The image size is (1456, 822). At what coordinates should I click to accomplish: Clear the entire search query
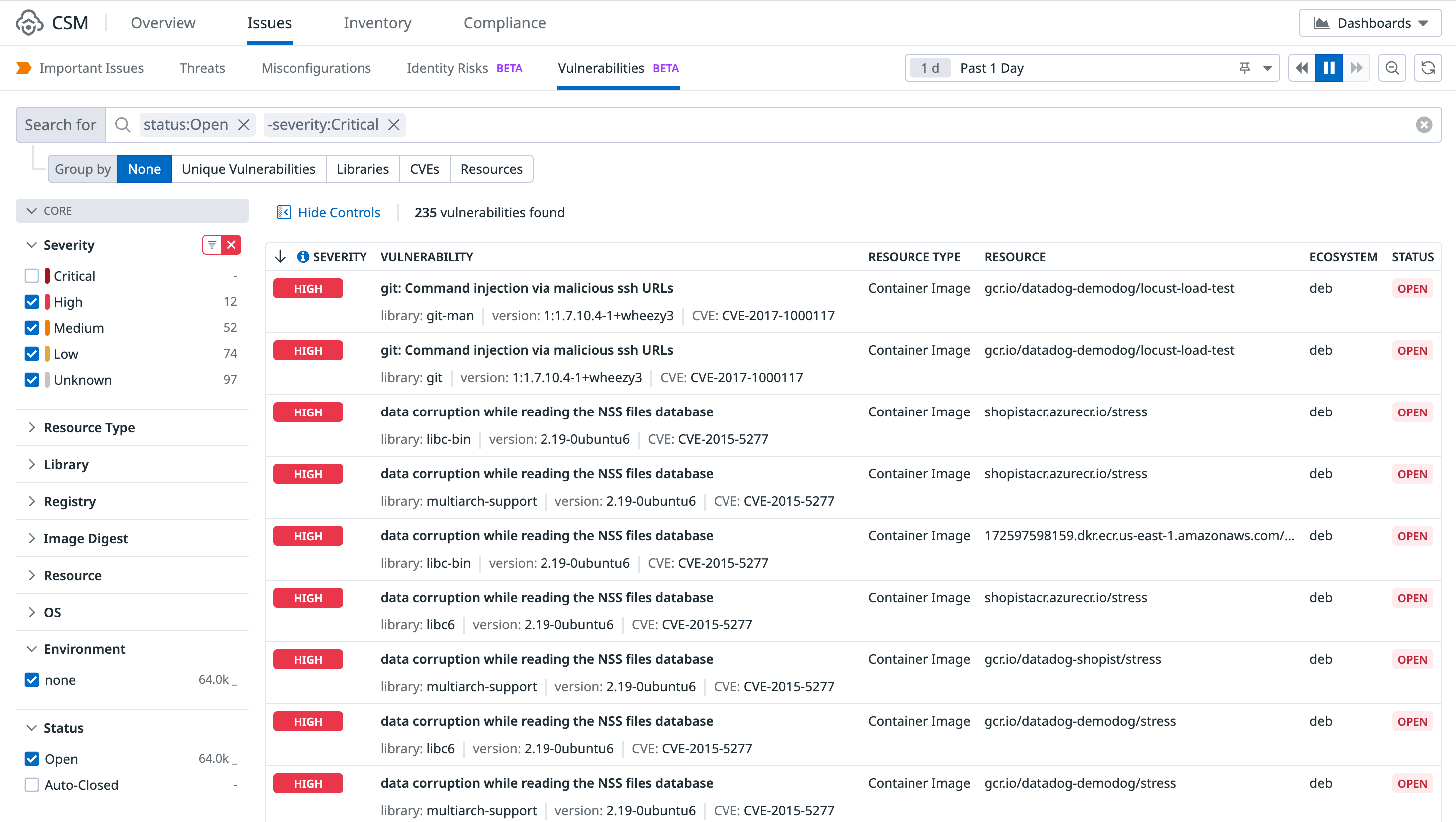(1424, 125)
